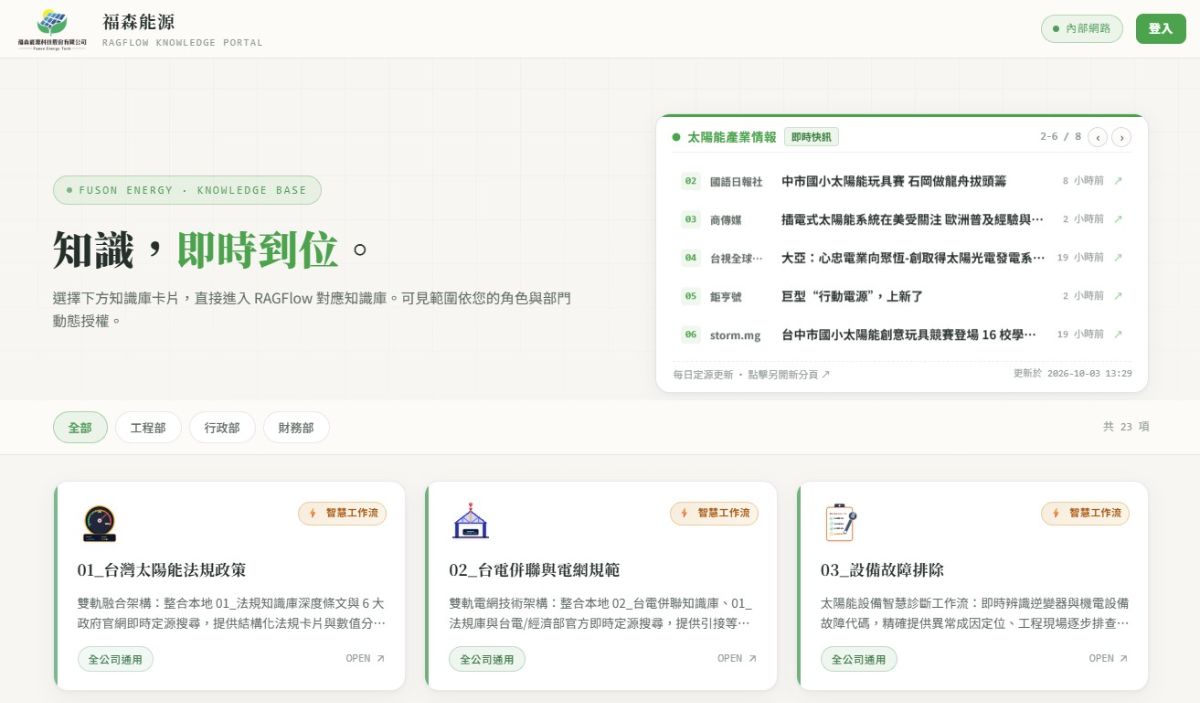The width and height of the screenshot is (1200, 703).
Task: Click 全公司通用 tag on card 03
Action: click(859, 659)
